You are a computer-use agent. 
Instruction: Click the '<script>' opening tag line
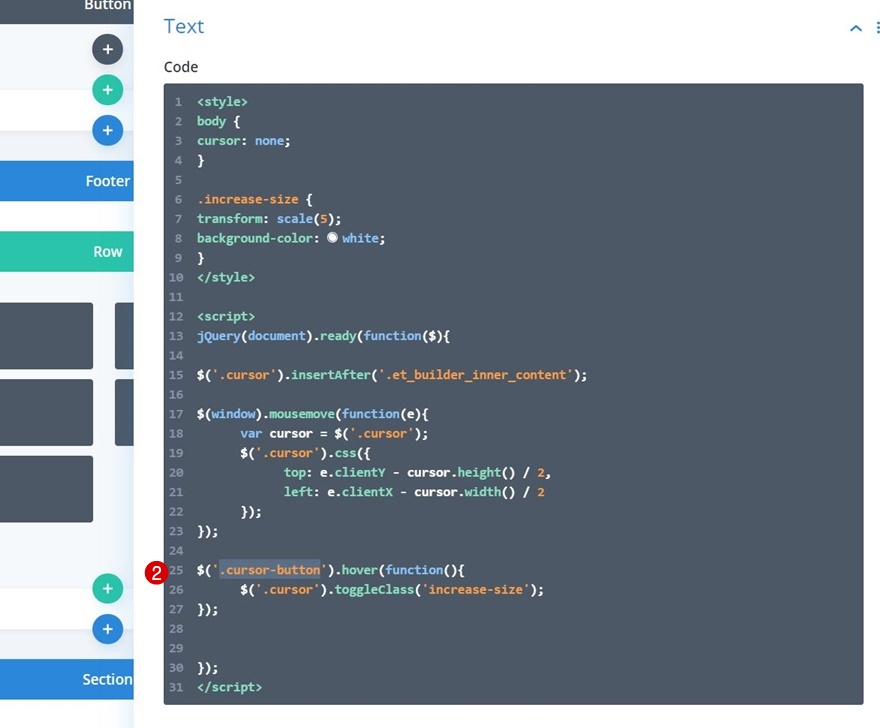[226, 317]
